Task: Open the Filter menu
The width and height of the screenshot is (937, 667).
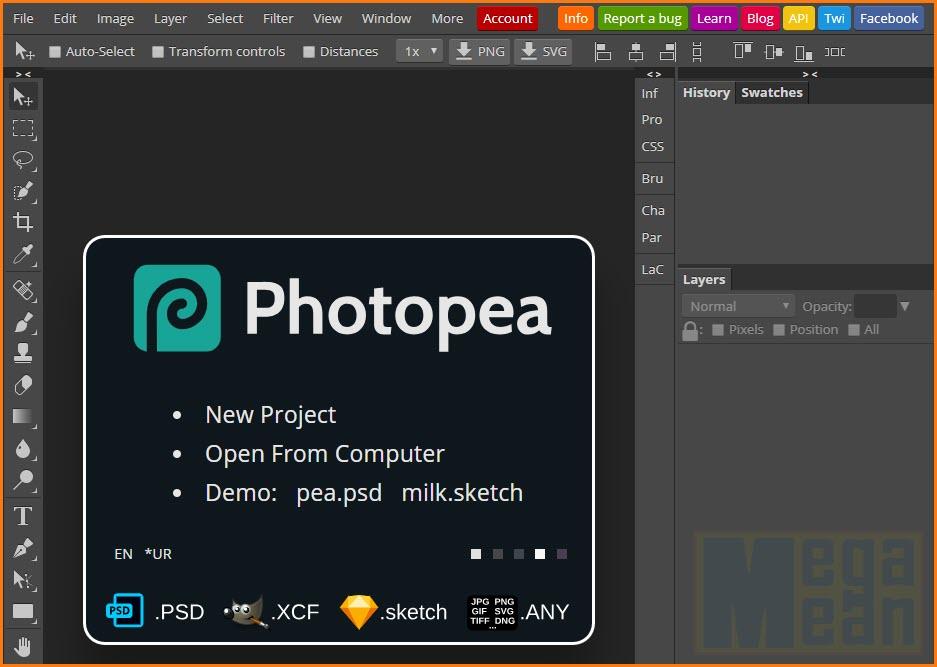Action: click(x=277, y=18)
